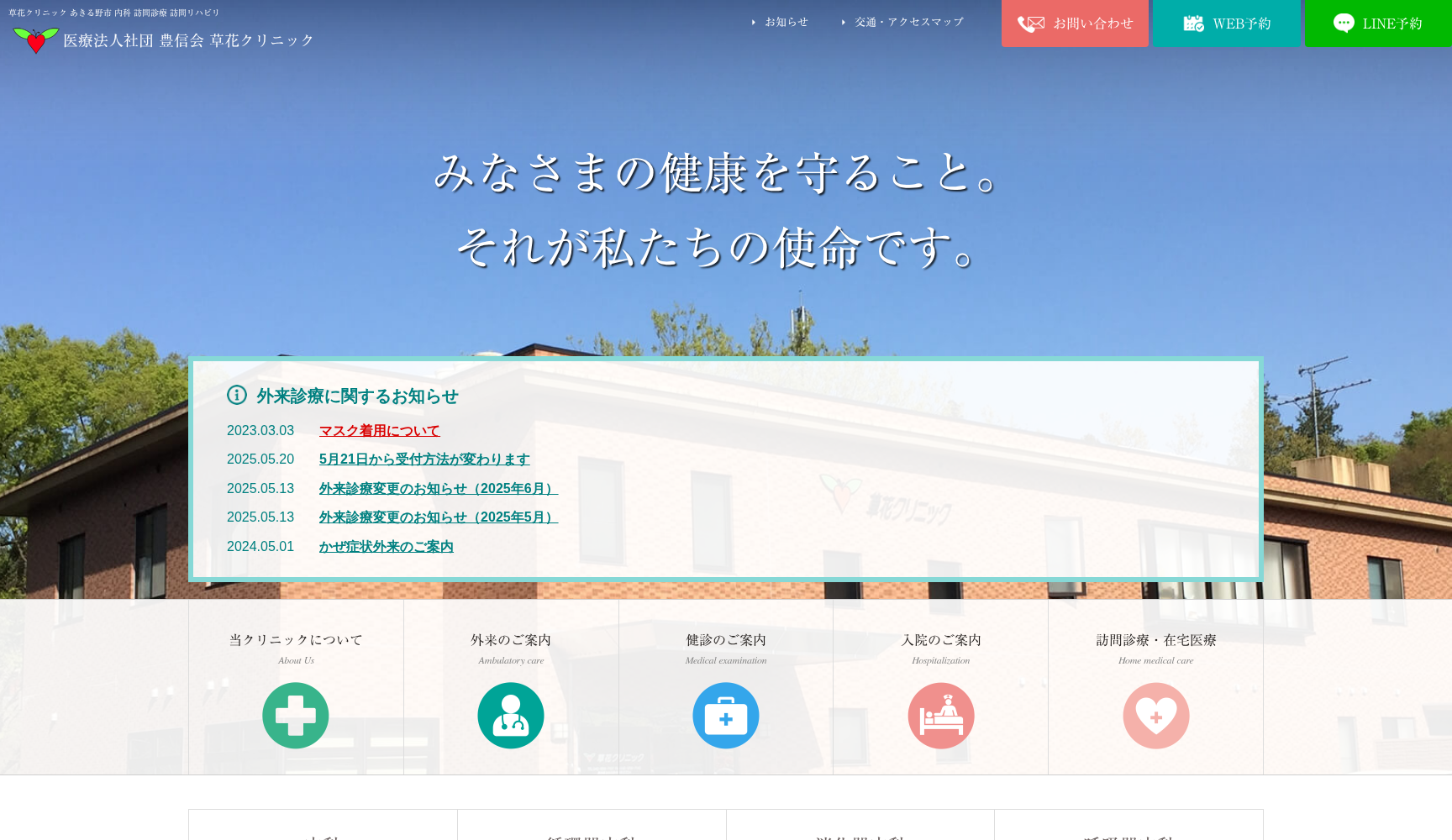This screenshot has width=1452, height=840.
Task: Click the phone and mail icon on お問い合わせ
Action: [x=1030, y=24]
